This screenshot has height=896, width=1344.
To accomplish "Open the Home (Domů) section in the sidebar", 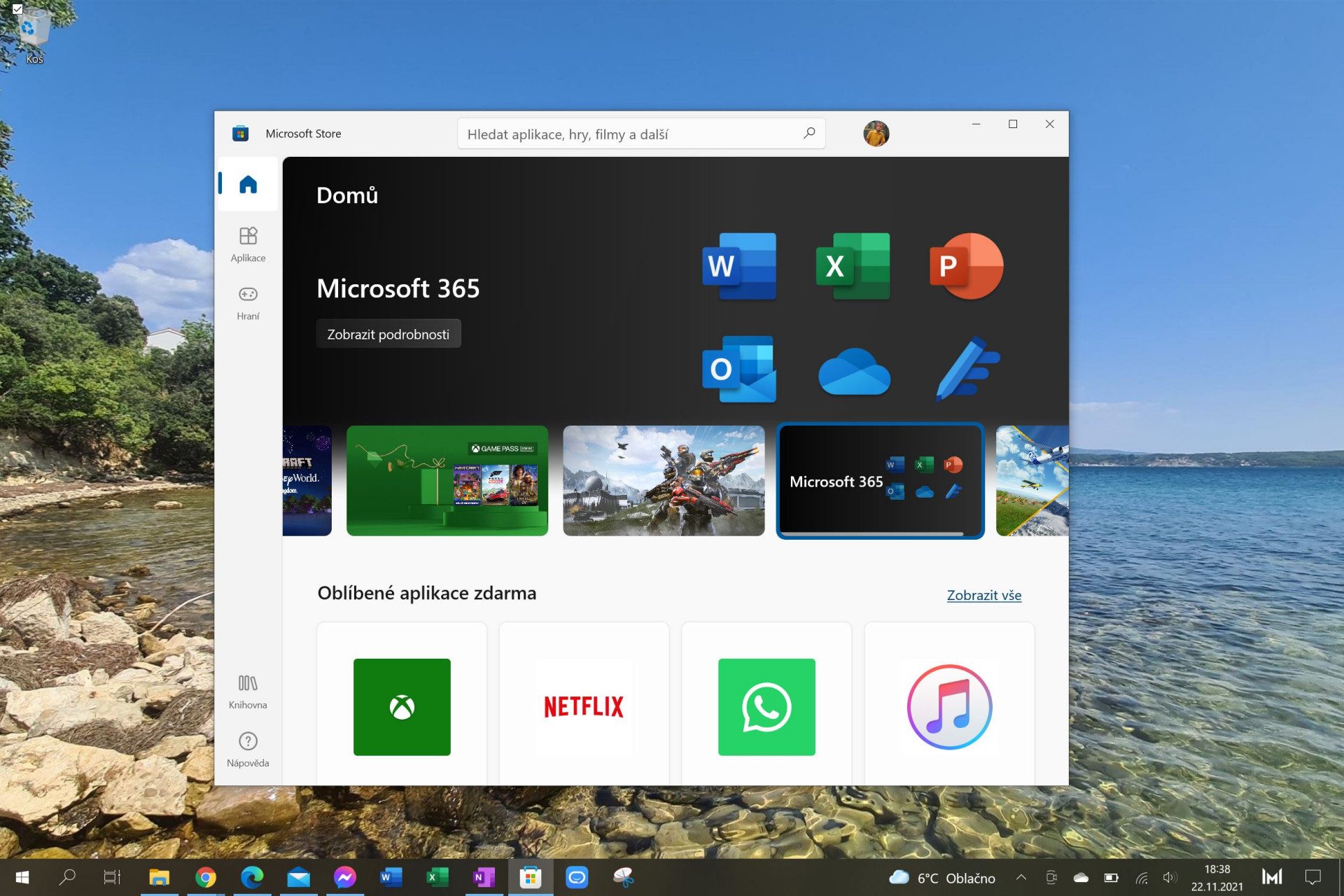I will [248, 184].
